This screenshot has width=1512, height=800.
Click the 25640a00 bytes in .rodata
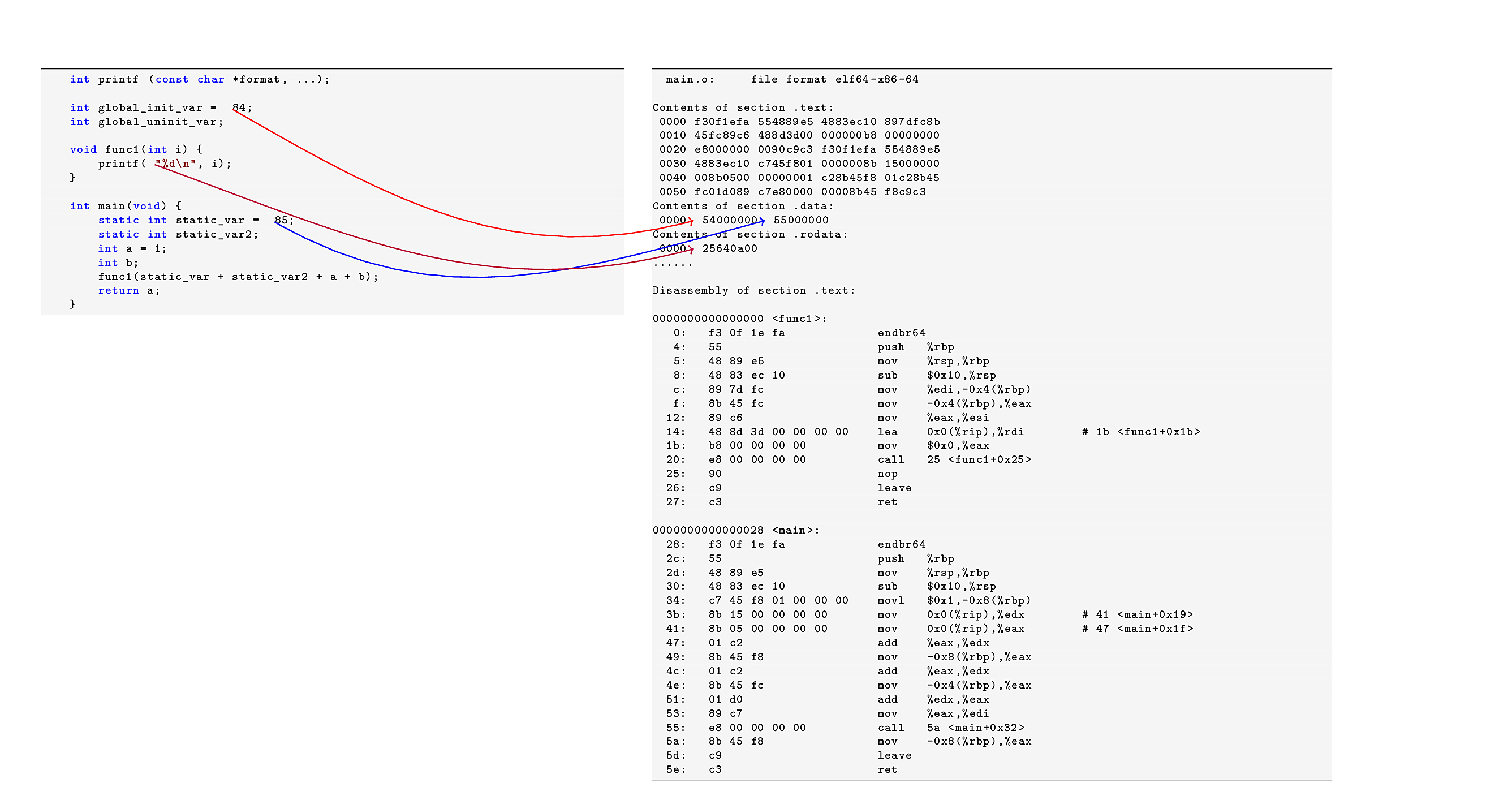pyautogui.click(x=730, y=248)
